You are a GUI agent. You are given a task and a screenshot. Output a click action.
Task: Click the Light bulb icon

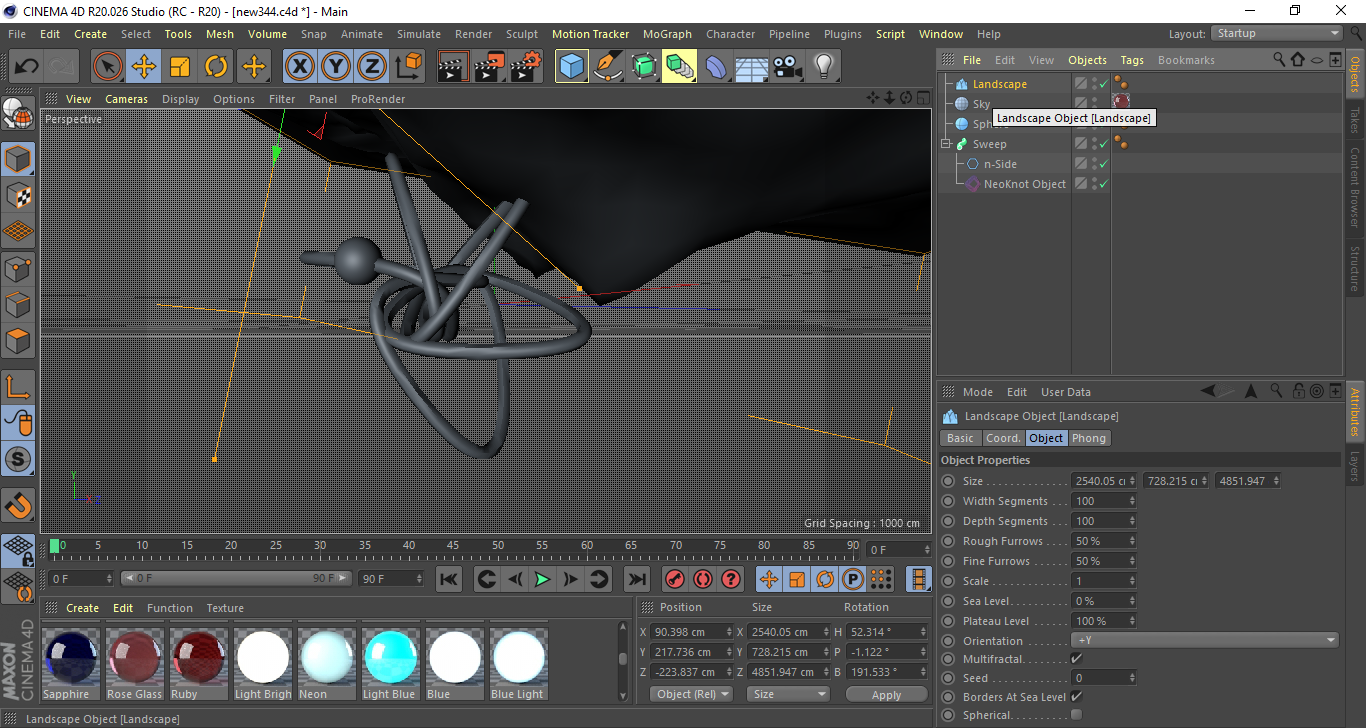[x=824, y=67]
